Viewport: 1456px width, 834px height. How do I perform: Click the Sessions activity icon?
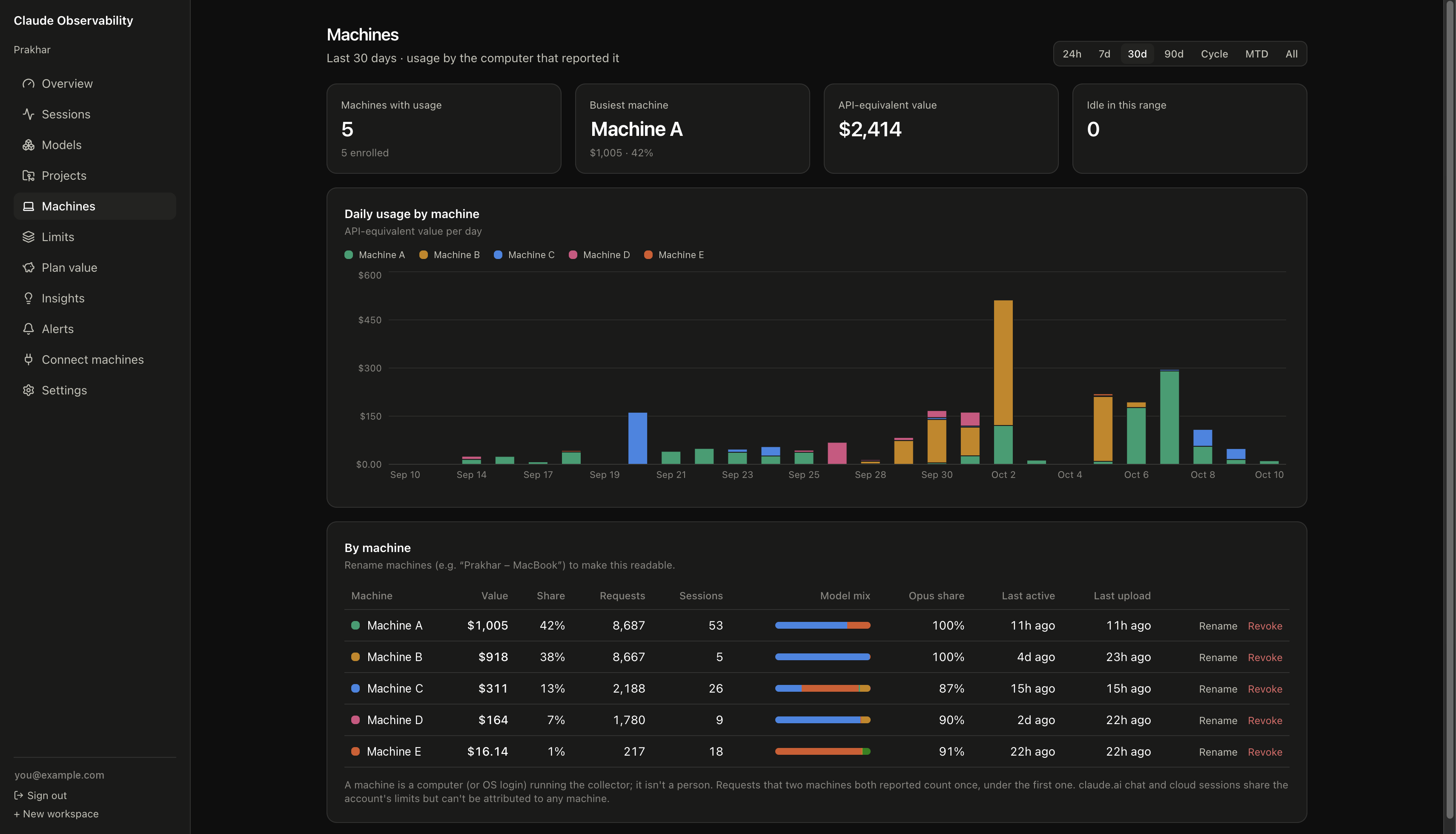click(x=28, y=114)
